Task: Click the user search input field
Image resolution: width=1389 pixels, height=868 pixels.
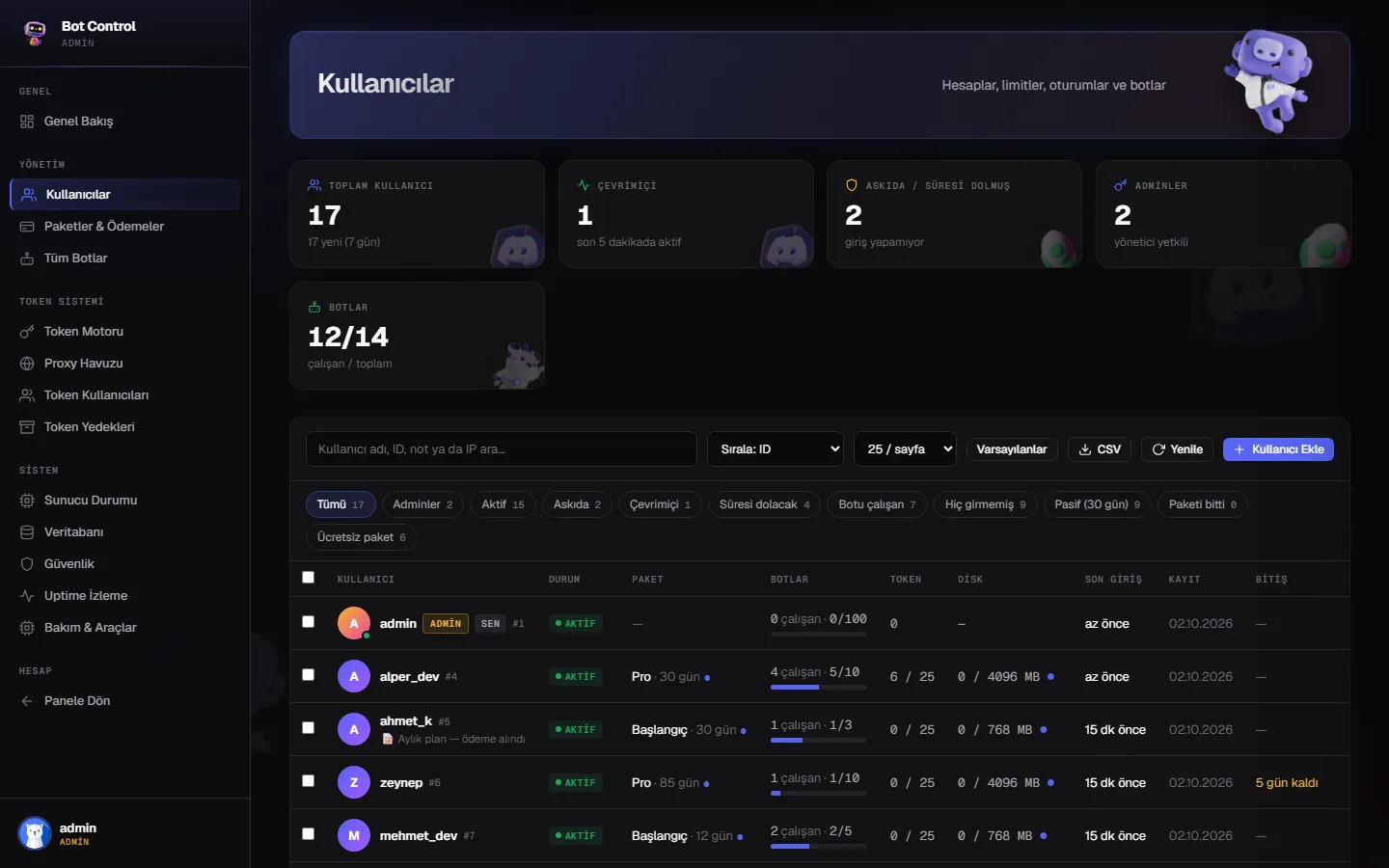Action: point(502,449)
